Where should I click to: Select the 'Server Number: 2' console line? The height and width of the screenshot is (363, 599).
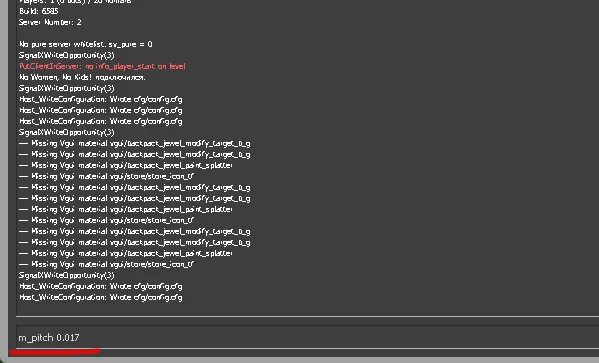tap(50, 23)
